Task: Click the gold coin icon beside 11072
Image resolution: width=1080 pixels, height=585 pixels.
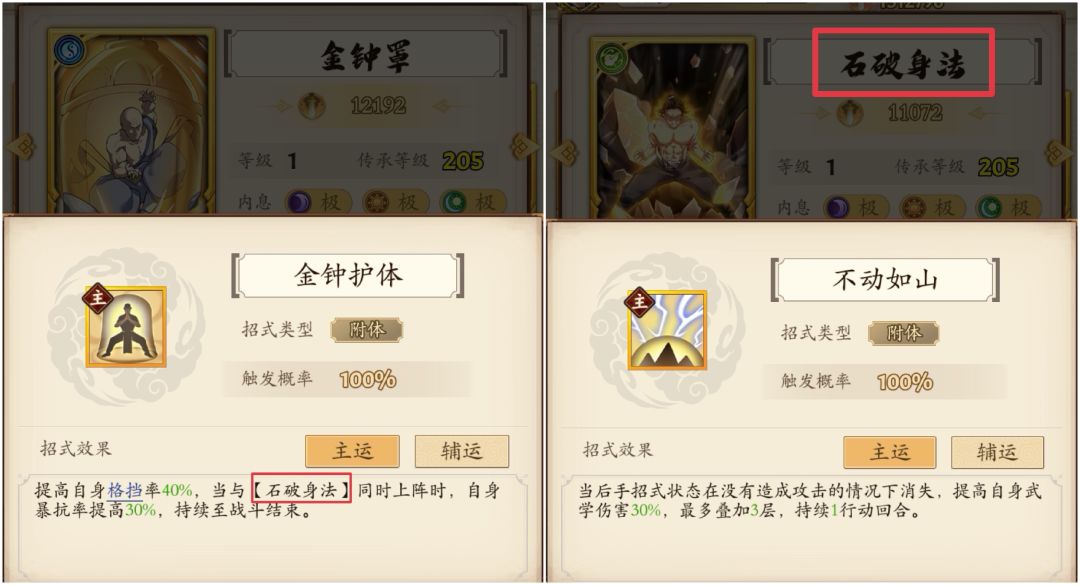Action: (850, 112)
